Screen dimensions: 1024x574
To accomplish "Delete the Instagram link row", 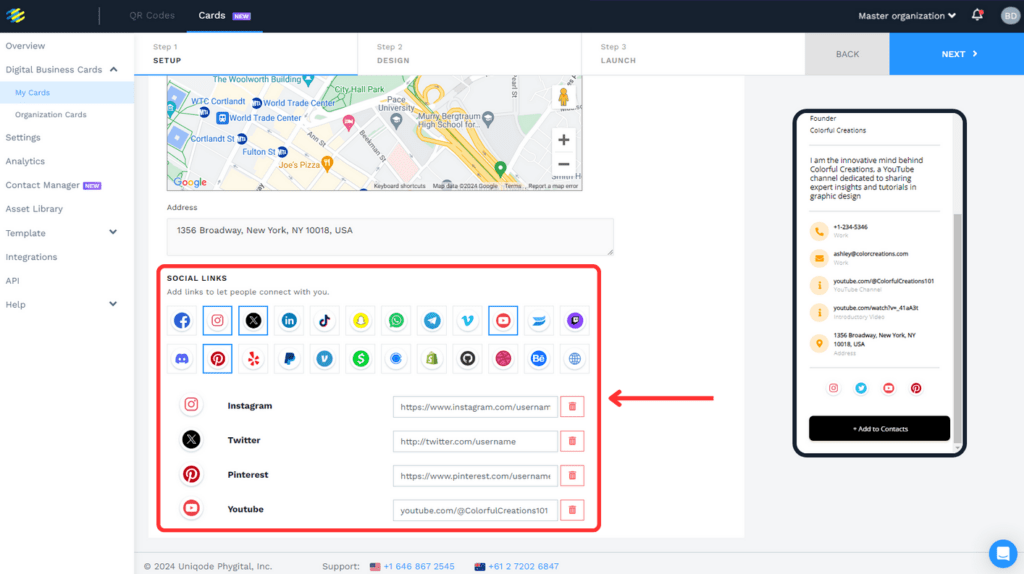I will [572, 406].
